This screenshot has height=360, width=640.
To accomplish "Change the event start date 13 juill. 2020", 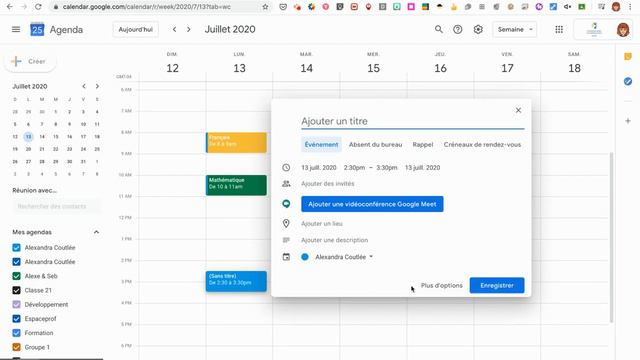I will (319, 167).
